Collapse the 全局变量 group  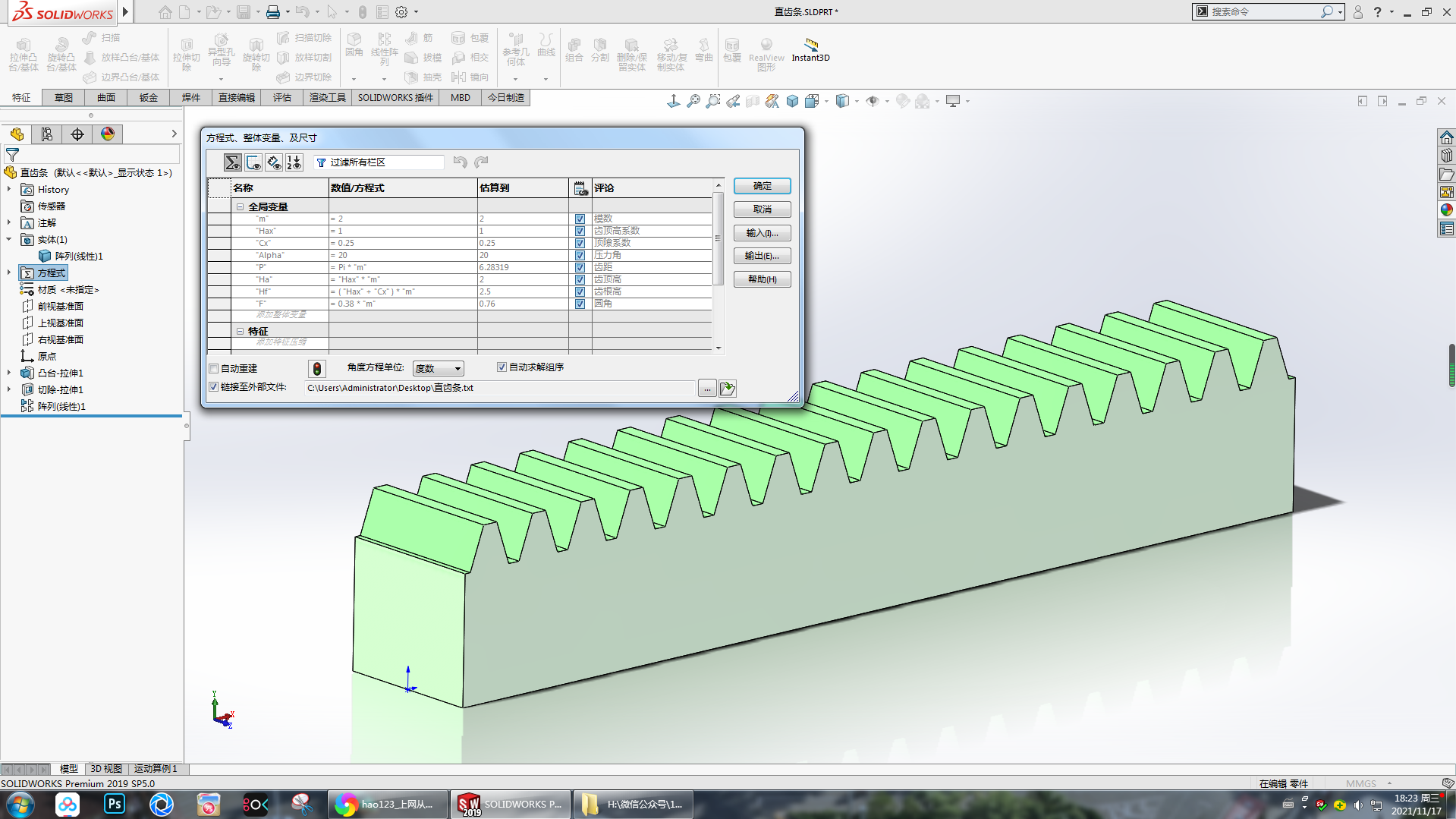pos(240,206)
